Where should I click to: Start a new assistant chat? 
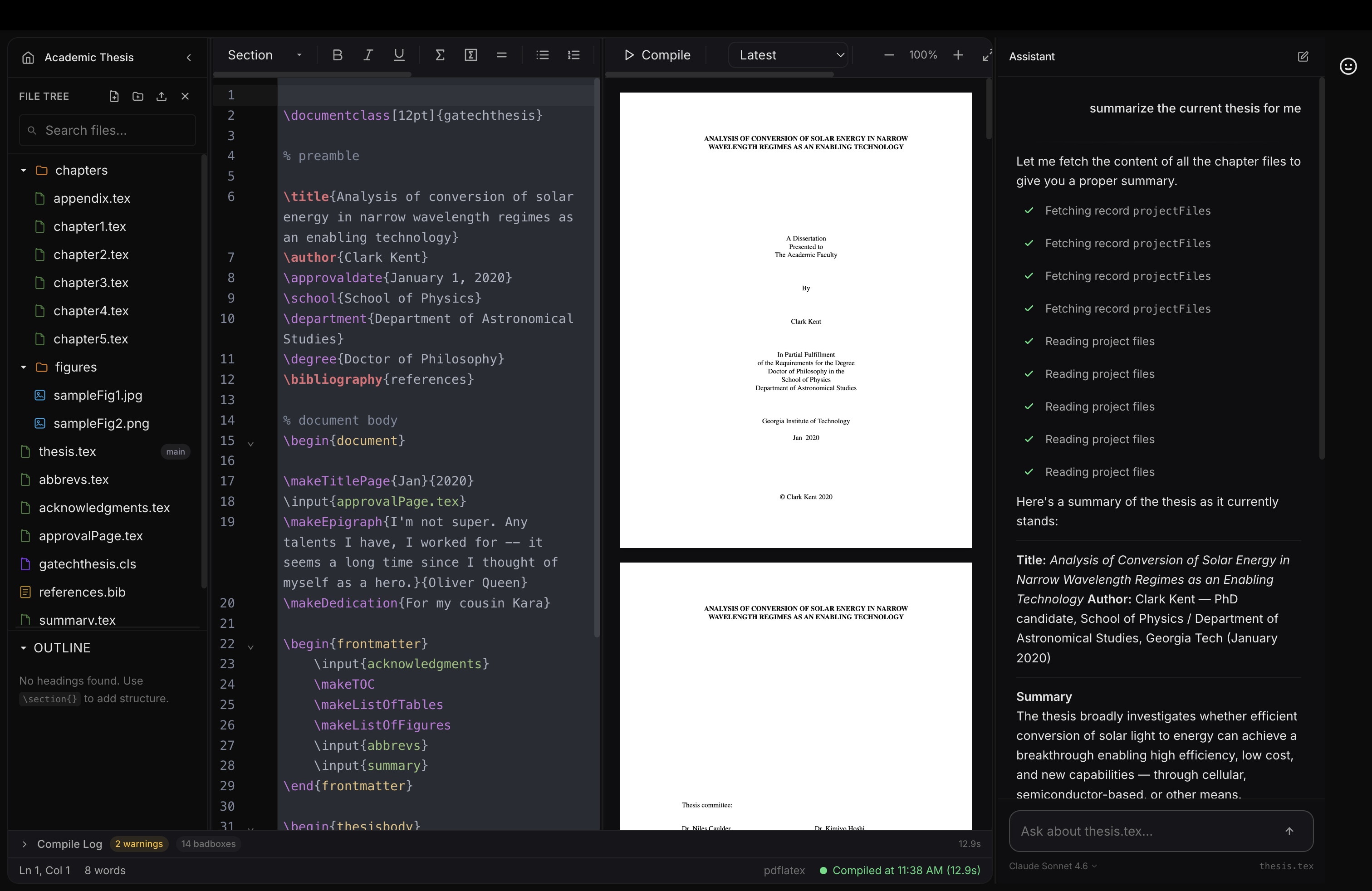click(1303, 56)
